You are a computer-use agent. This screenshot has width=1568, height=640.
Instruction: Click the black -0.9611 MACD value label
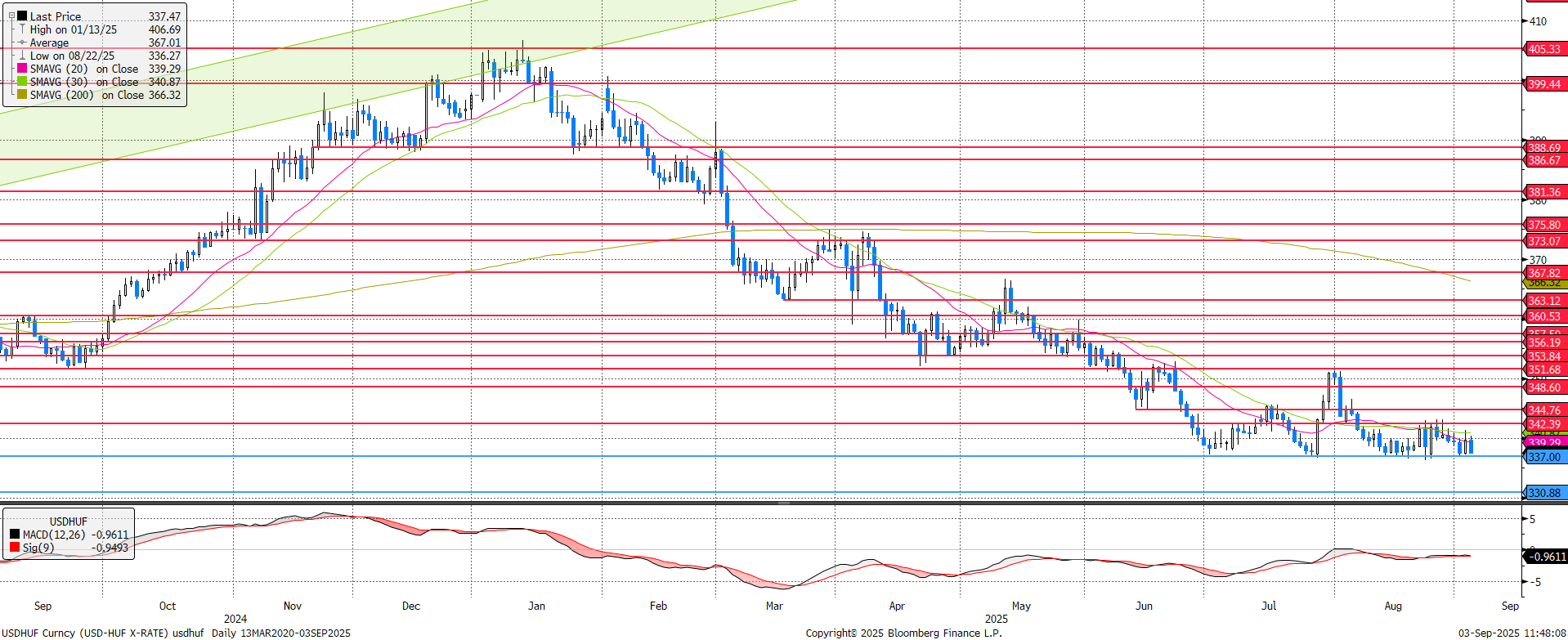click(x=1546, y=557)
